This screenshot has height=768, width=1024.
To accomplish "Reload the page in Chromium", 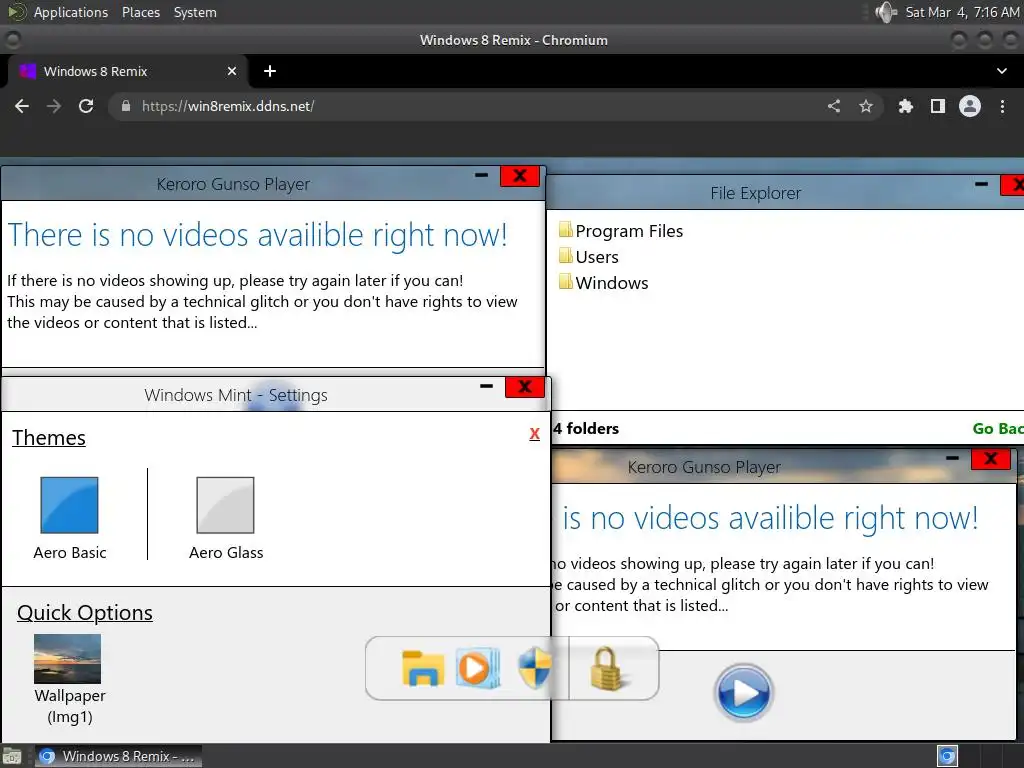I will [x=86, y=106].
